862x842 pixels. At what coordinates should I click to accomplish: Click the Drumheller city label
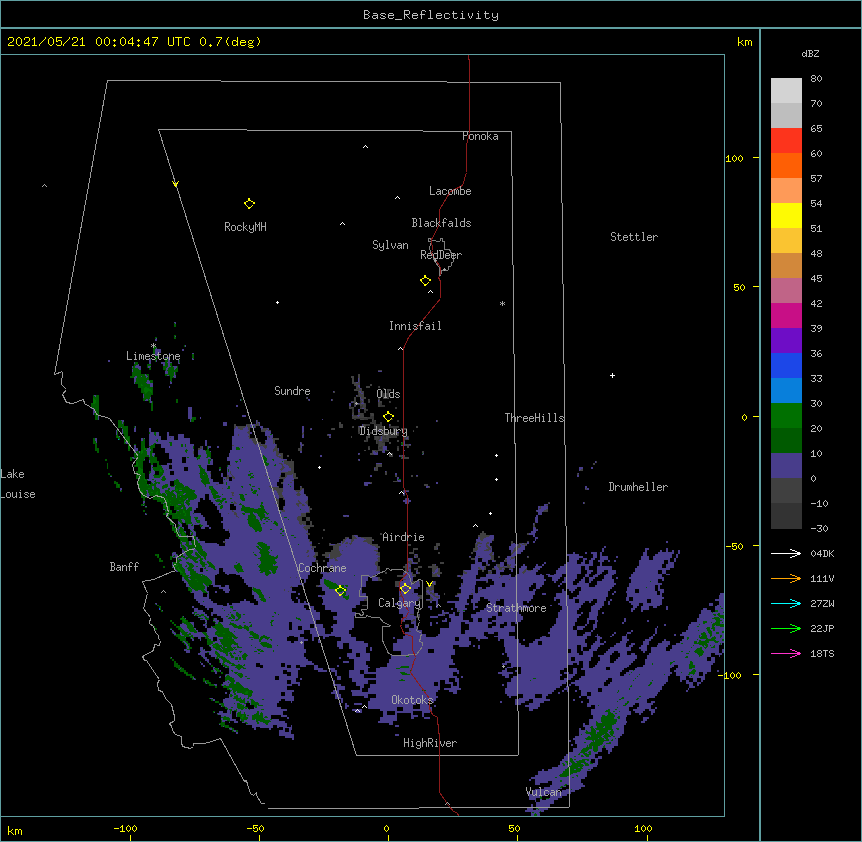[638, 487]
